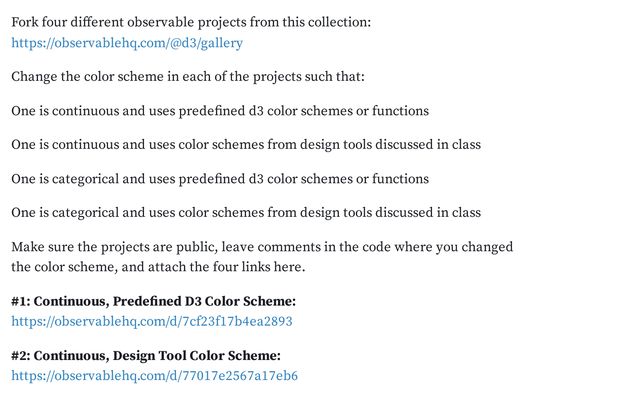Click the continuous design tools requirement line
The width and height of the screenshot is (640, 400).
click(246, 145)
